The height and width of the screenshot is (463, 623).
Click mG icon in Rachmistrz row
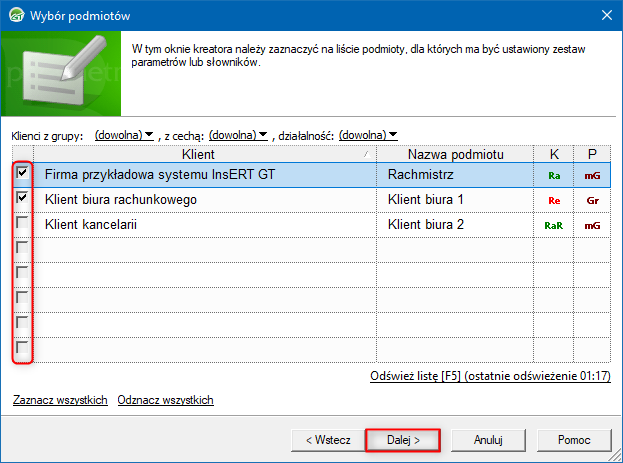(x=592, y=176)
